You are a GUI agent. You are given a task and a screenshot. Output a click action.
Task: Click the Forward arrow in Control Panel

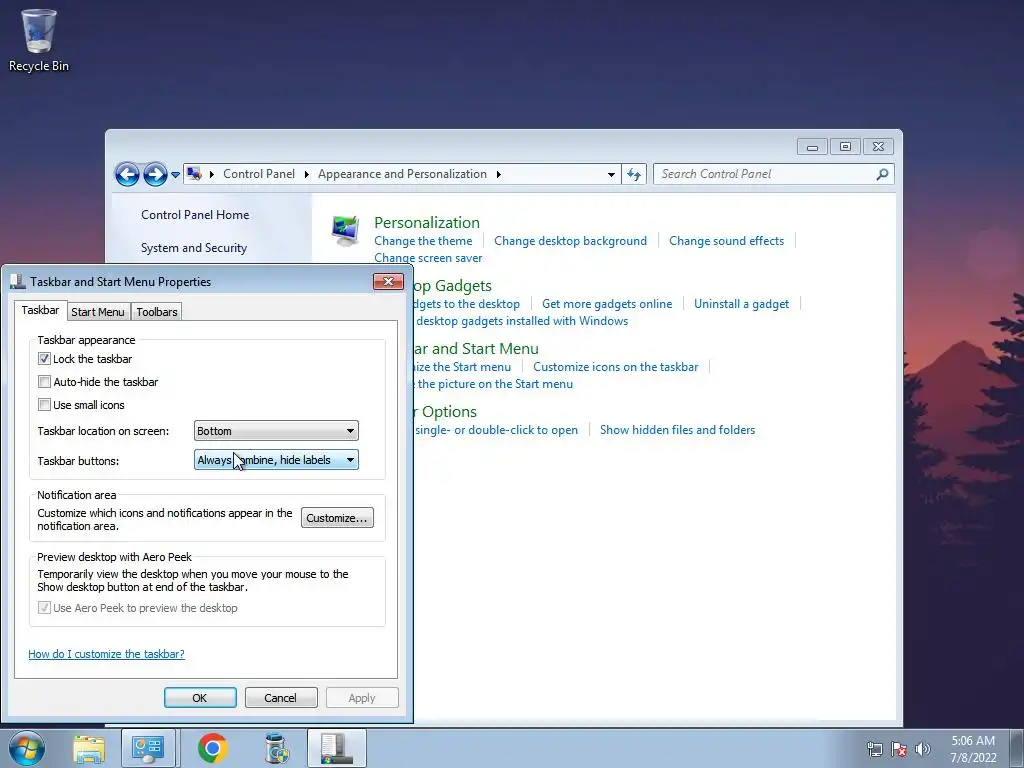pos(155,174)
